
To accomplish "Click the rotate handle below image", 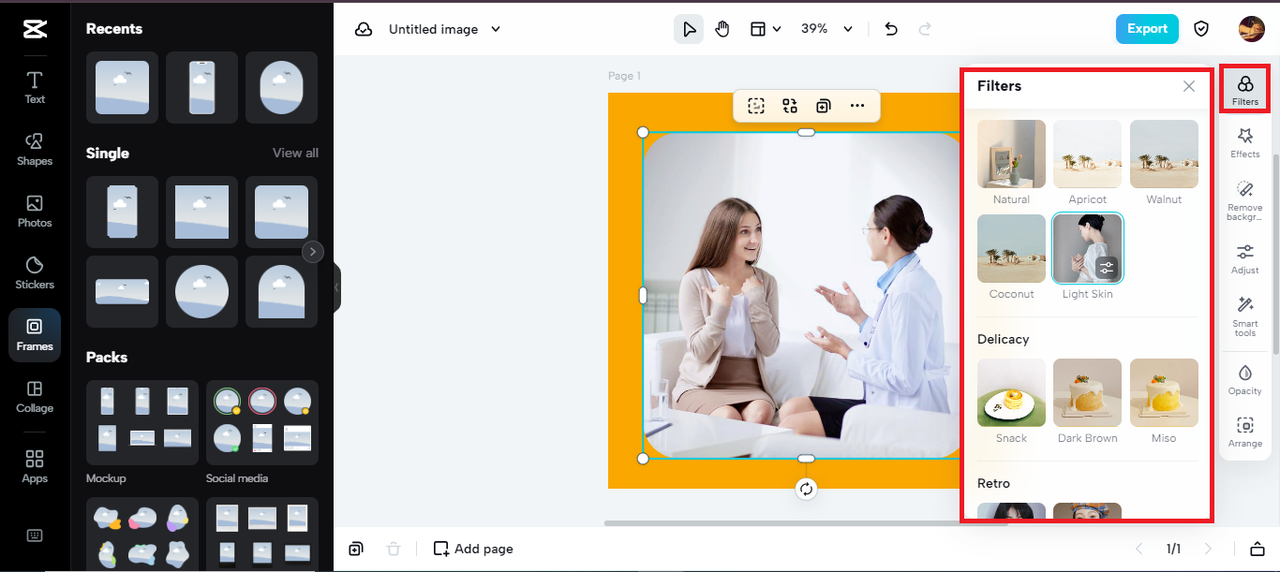I will click(x=806, y=489).
